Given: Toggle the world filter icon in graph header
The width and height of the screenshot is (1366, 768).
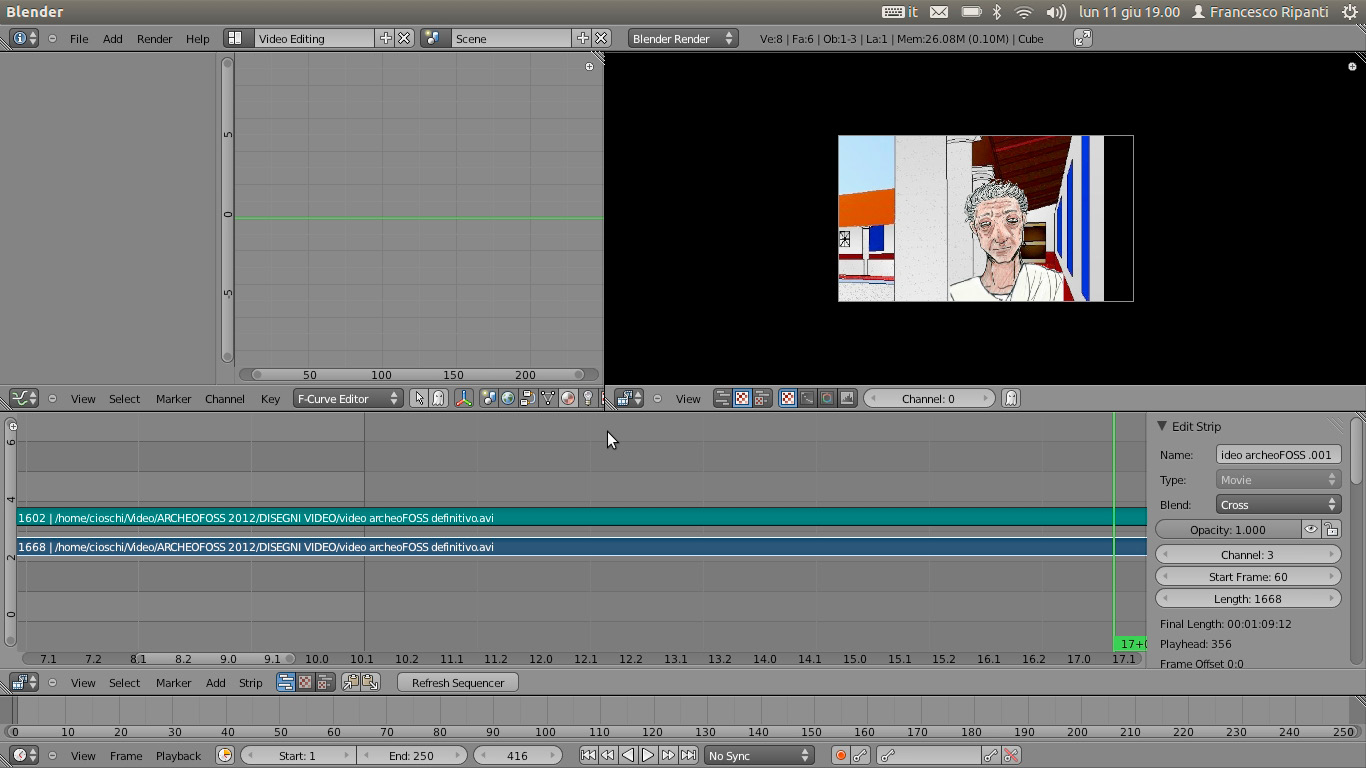Looking at the screenshot, I should 508,398.
